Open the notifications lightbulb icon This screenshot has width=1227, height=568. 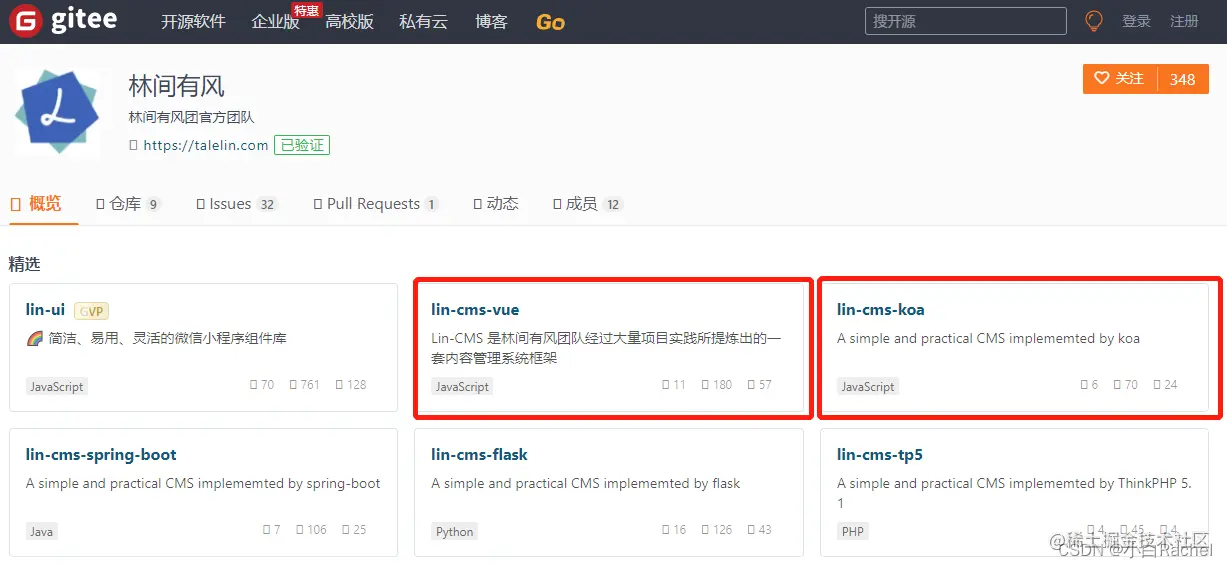coord(1094,21)
